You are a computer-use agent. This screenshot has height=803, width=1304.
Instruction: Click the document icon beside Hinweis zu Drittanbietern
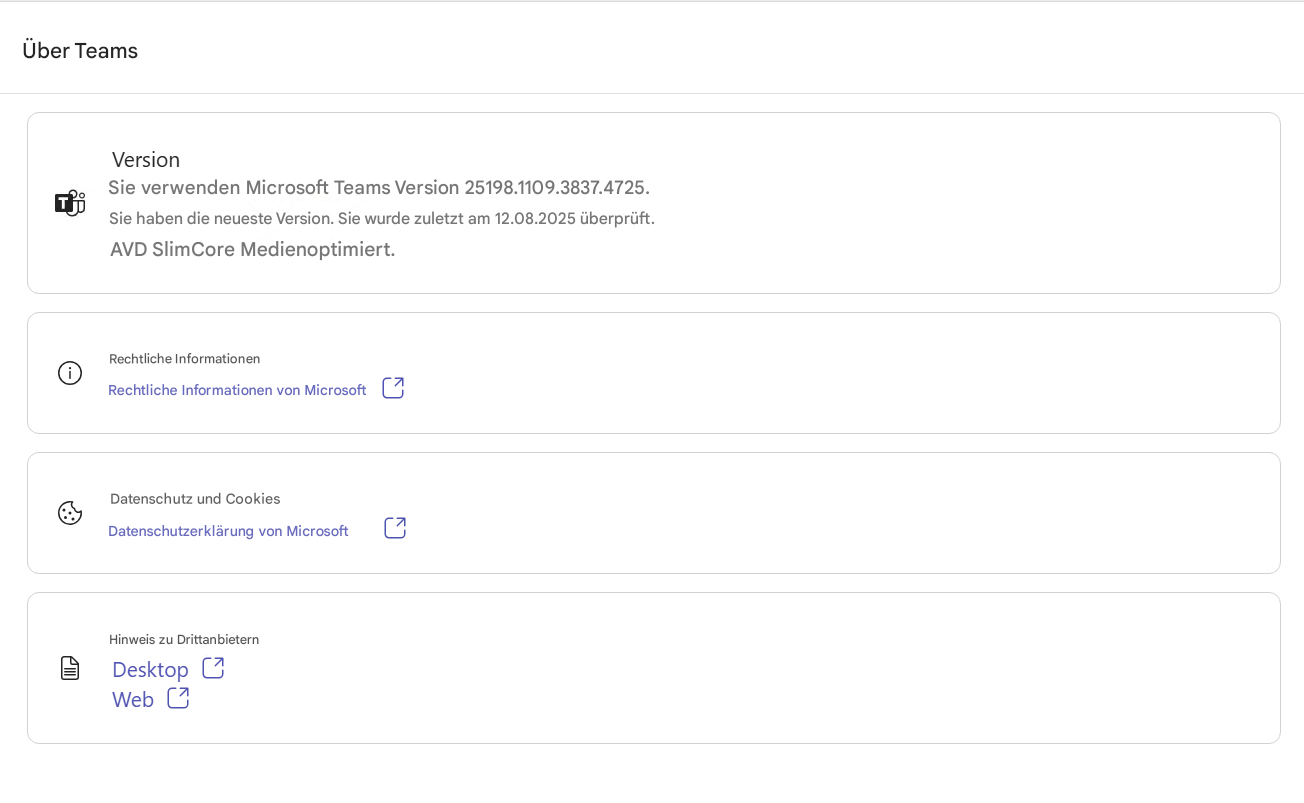[70, 668]
